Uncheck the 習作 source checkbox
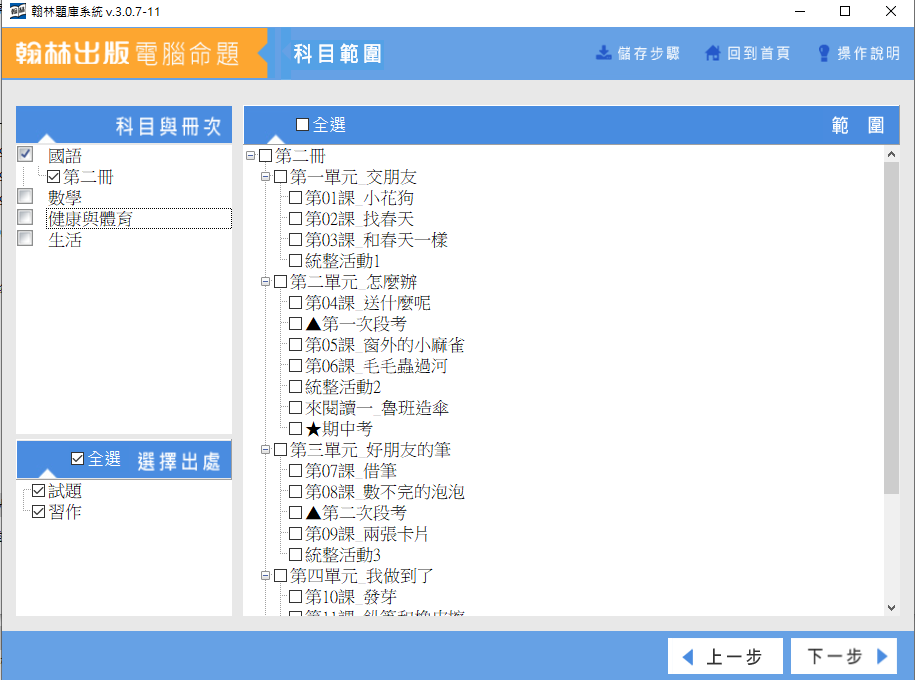The height and width of the screenshot is (680, 915). pyautogui.click(x=38, y=512)
